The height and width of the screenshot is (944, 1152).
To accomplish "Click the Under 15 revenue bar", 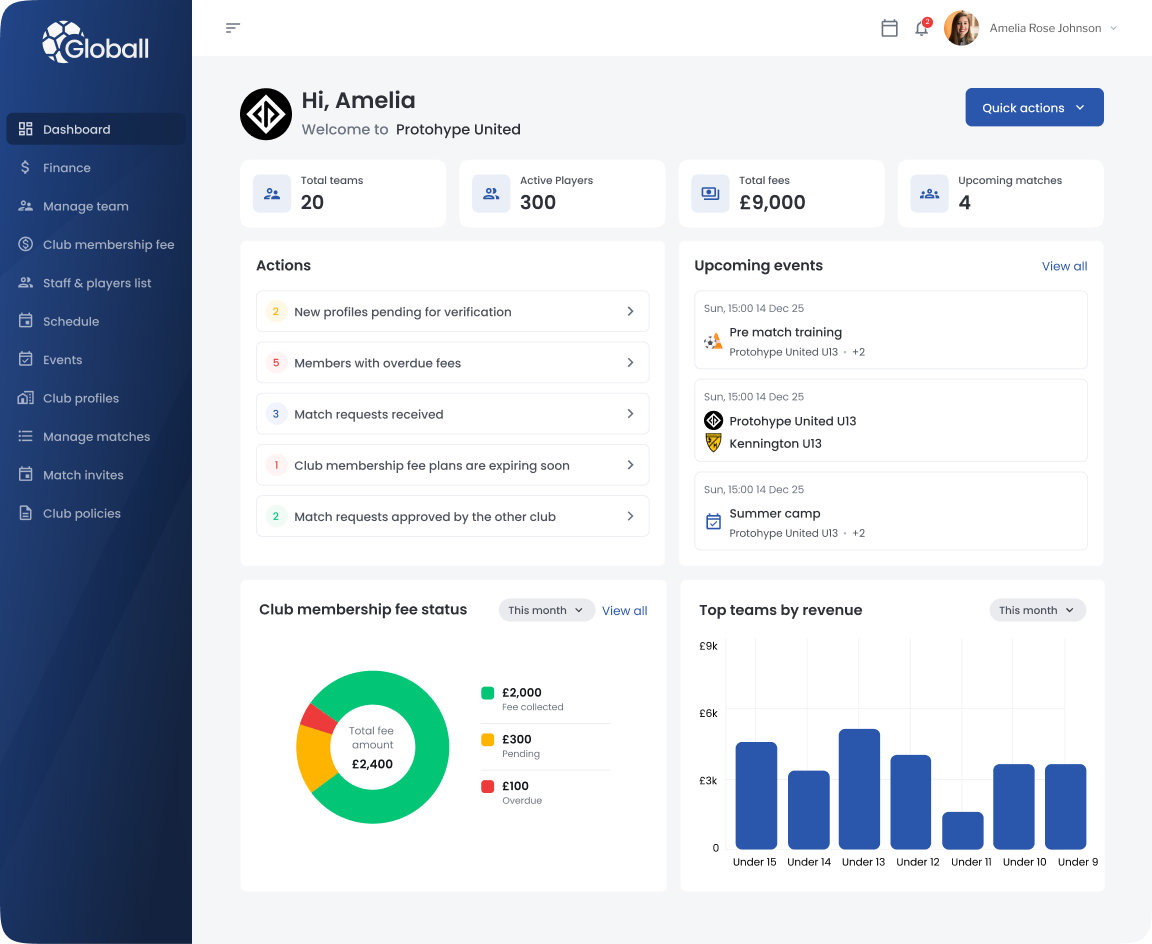I will pos(756,796).
